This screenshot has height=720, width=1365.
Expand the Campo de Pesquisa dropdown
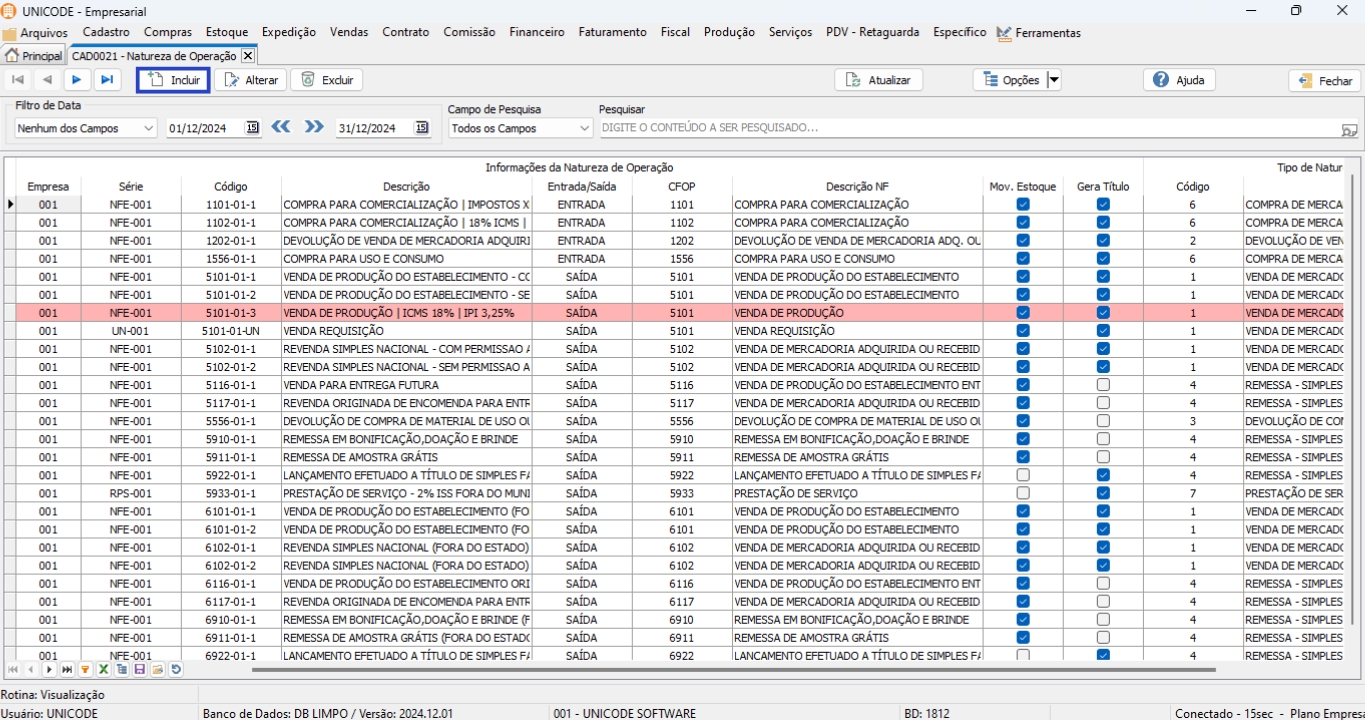pyautogui.click(x=584, y=128)
